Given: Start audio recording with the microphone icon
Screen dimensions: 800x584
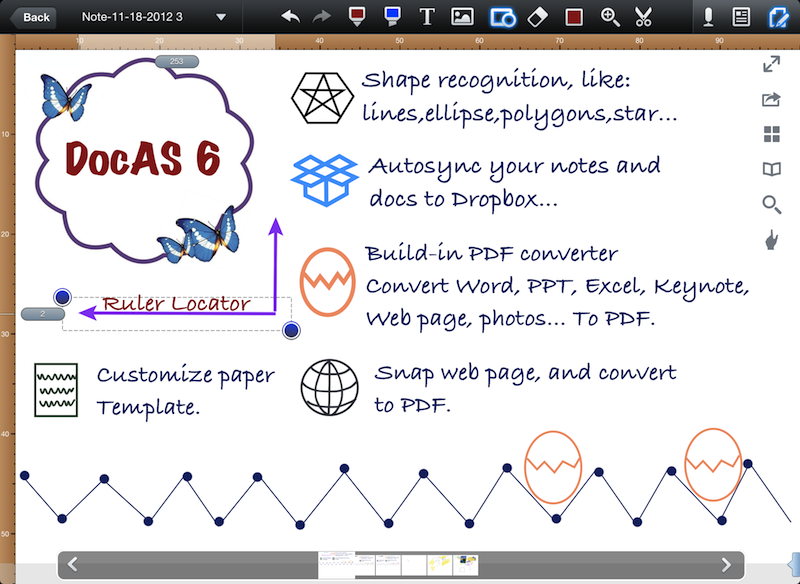Looking at the screenshot, I should (x=708, y=17).
